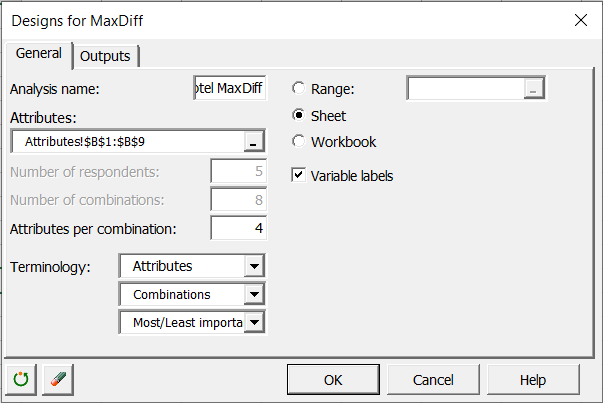
Task: Select the Workbook radio button
Action: (298, 142)
